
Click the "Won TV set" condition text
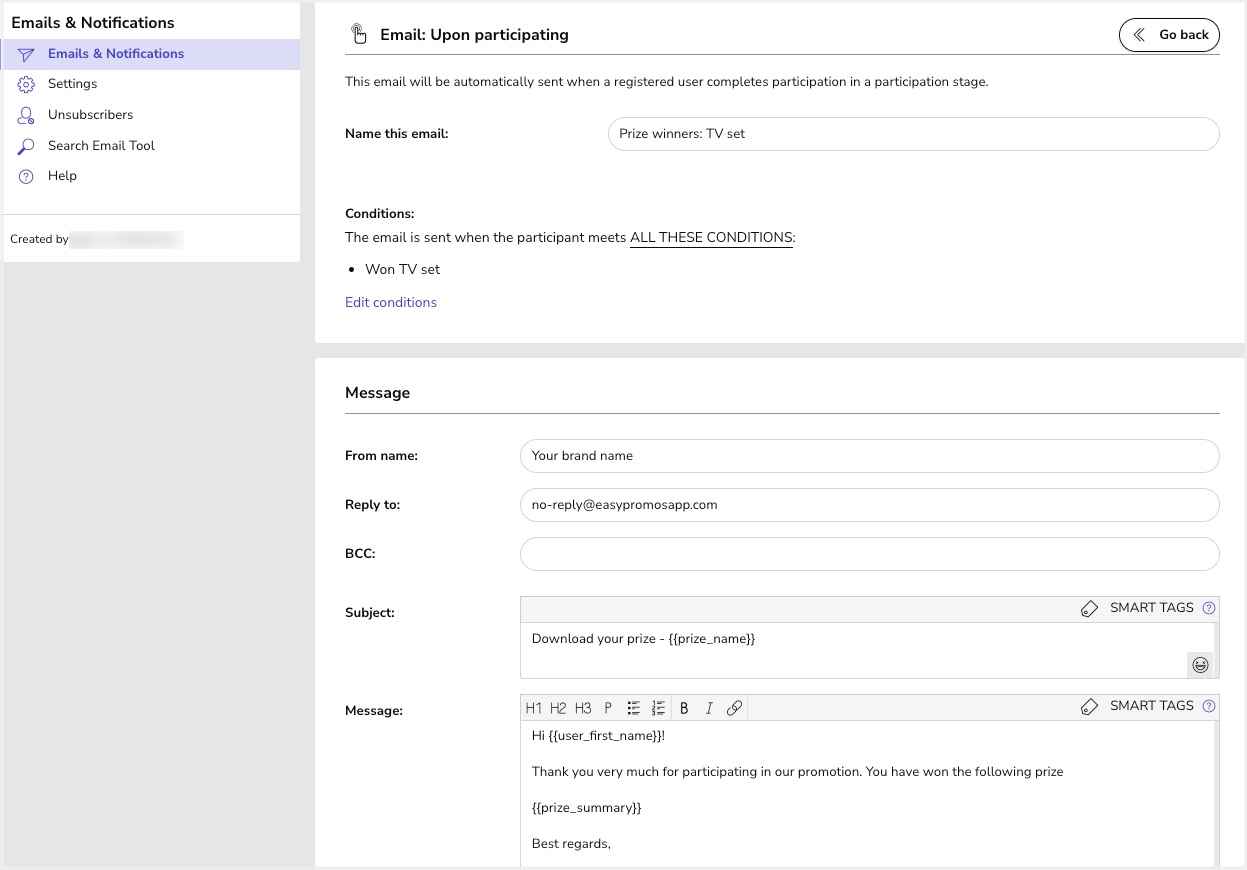[x=402, y=270]
